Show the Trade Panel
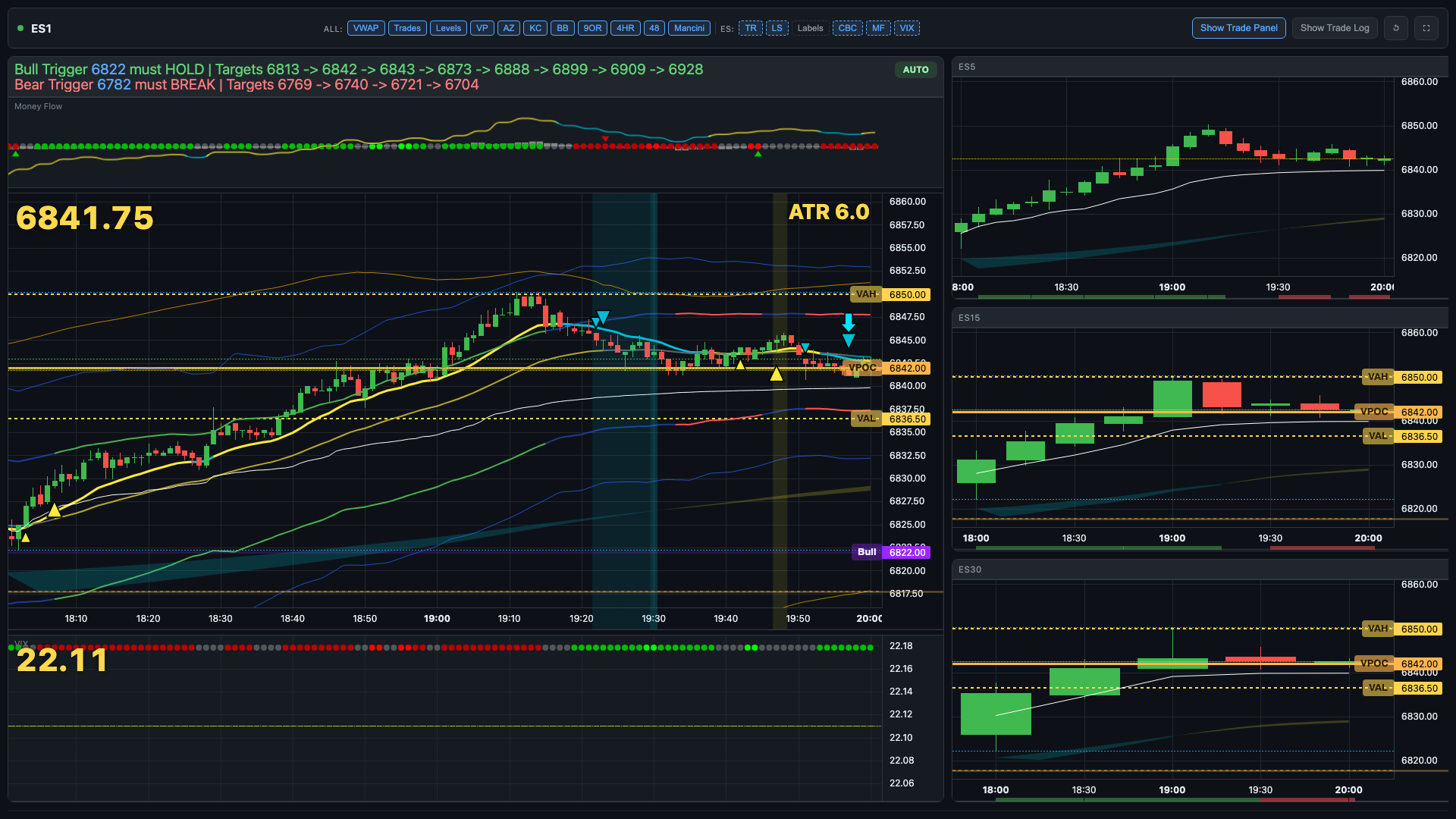Image resolution: width=1456 pixels, height=819 pixels. 1238,27
